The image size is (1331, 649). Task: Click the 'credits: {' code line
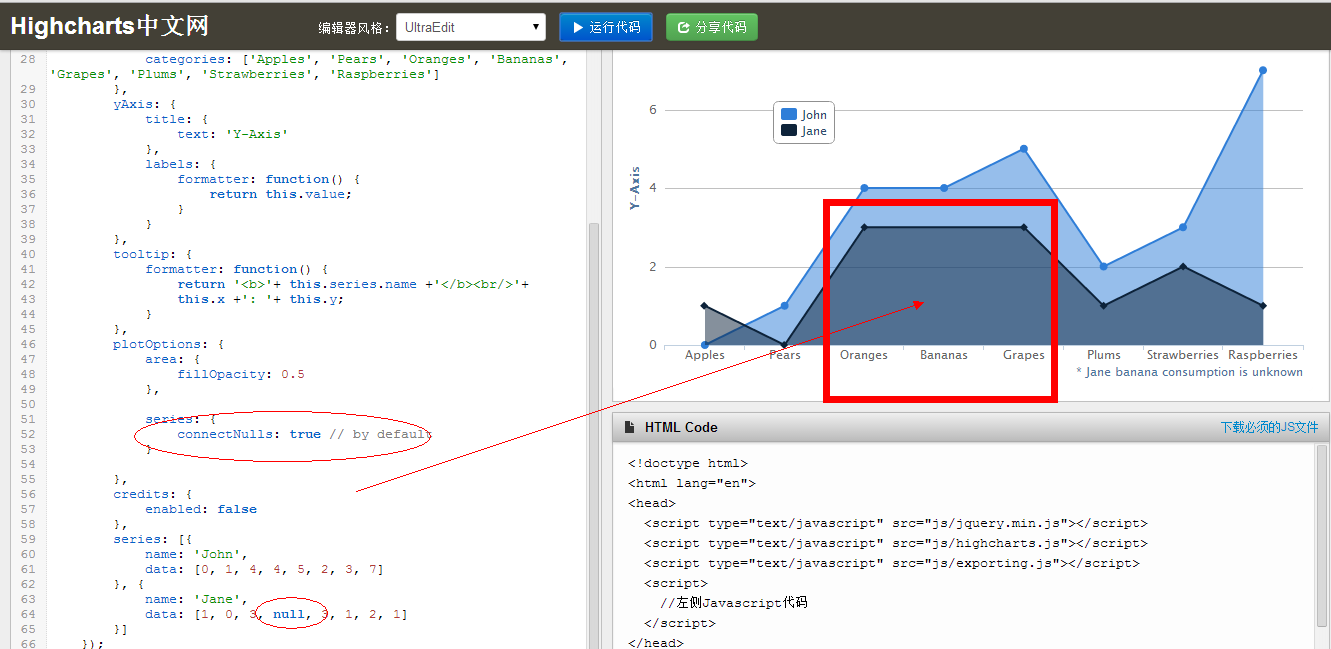(x=153, y=494)
